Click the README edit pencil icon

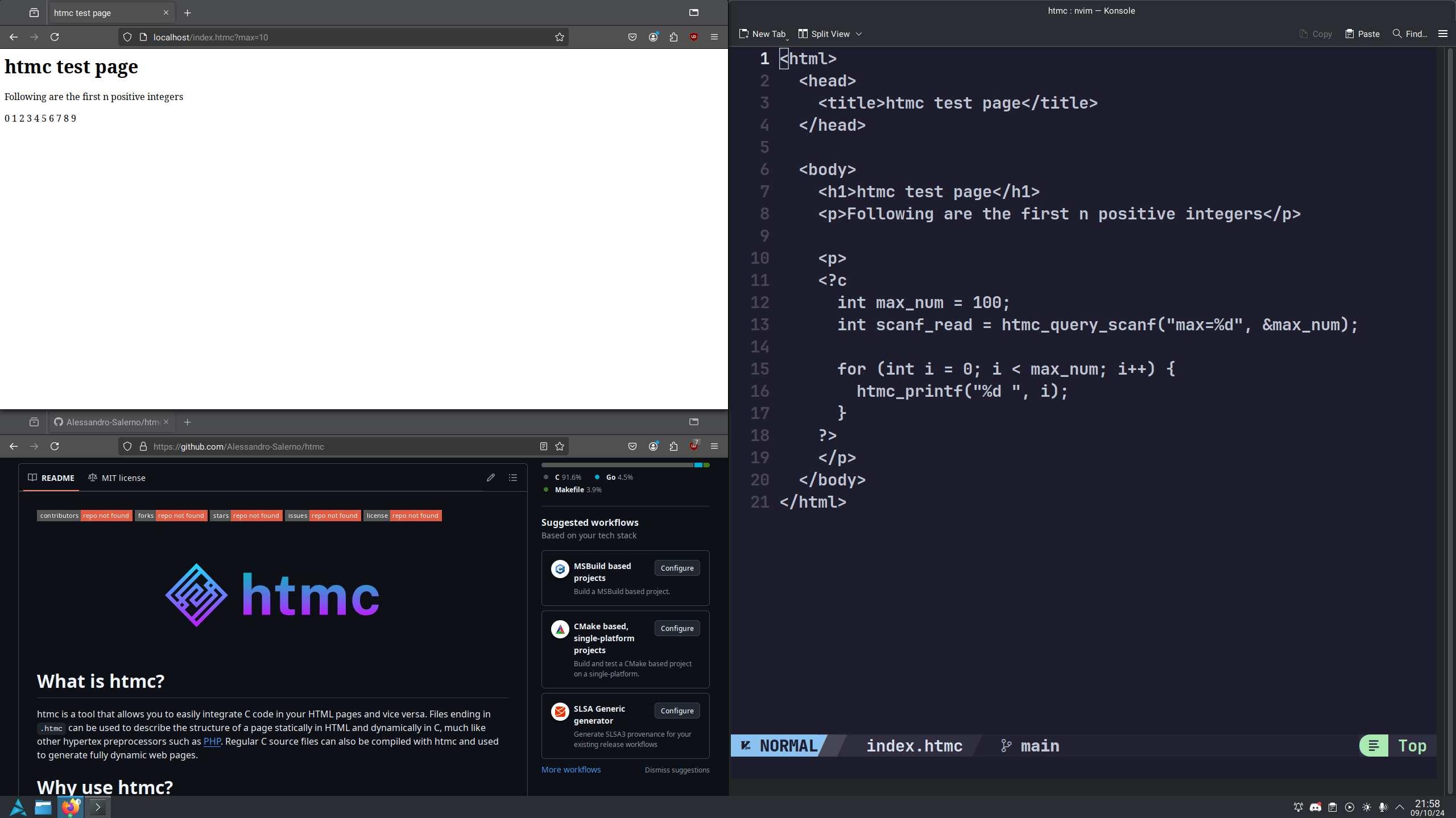(x=491, y=477)
